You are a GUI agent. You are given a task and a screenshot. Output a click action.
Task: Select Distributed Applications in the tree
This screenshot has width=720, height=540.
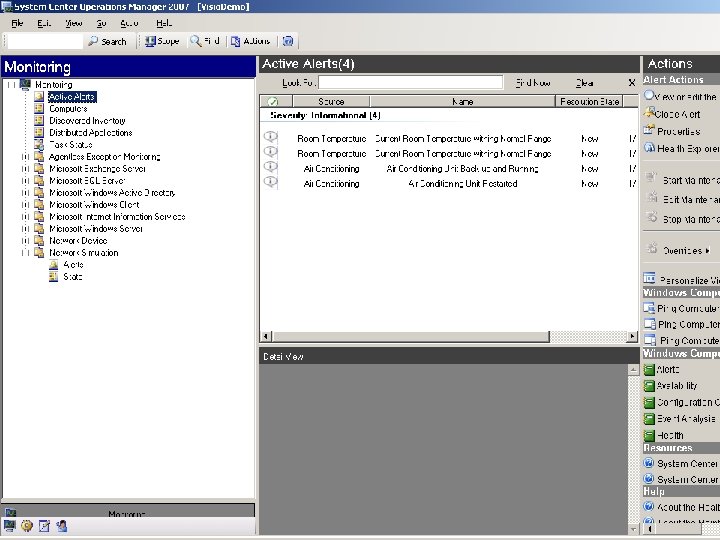90,133
